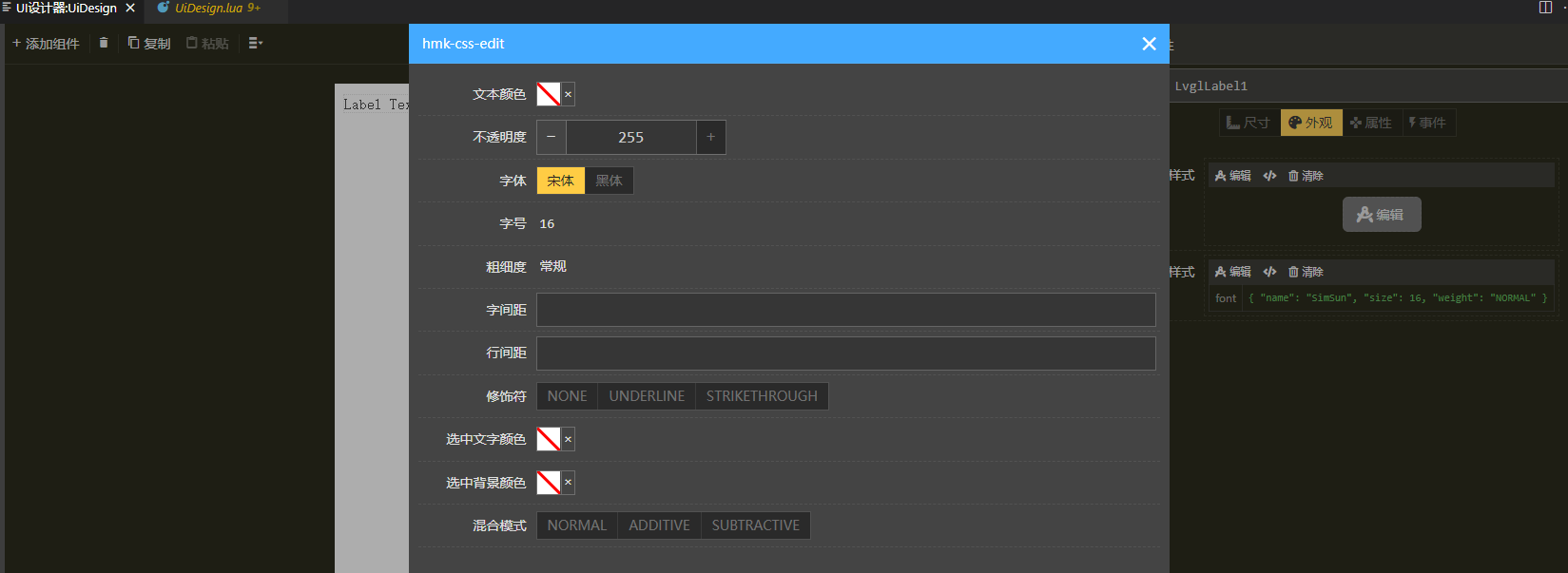Select NONE decoration option

pyautogui.click(x=567, y=396)
